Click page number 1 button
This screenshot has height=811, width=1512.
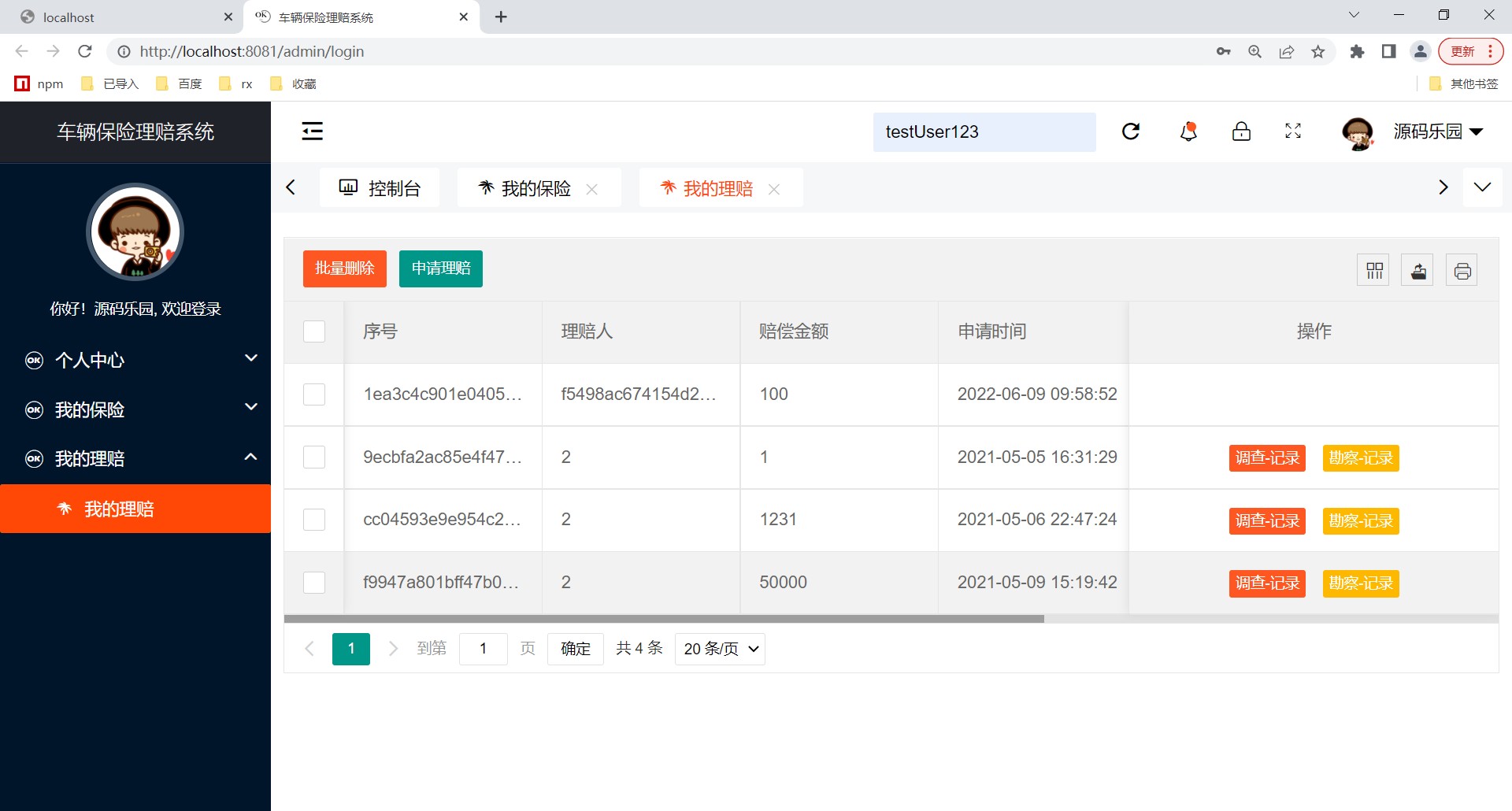[x=351, y=649]
